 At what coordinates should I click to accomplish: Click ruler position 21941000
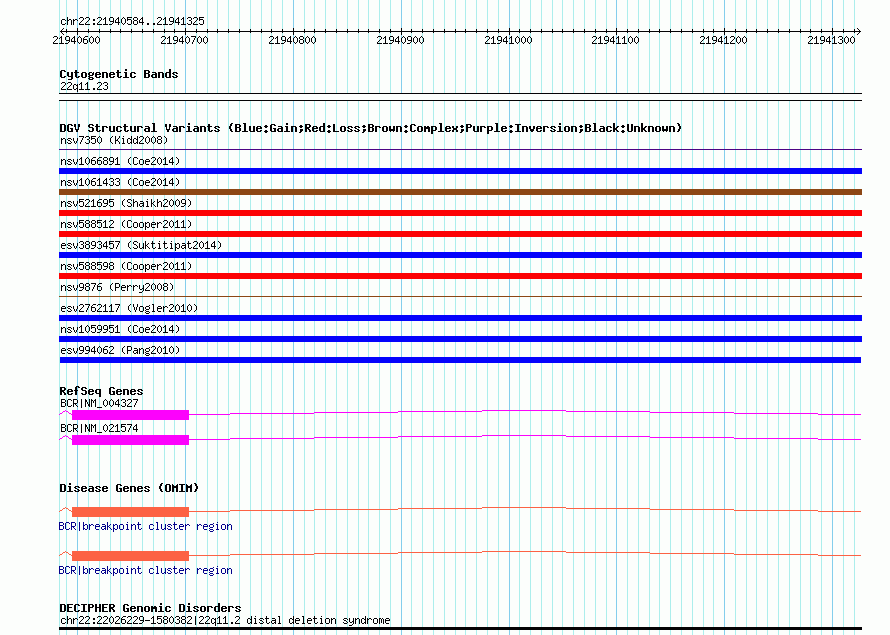pos(508,40)
